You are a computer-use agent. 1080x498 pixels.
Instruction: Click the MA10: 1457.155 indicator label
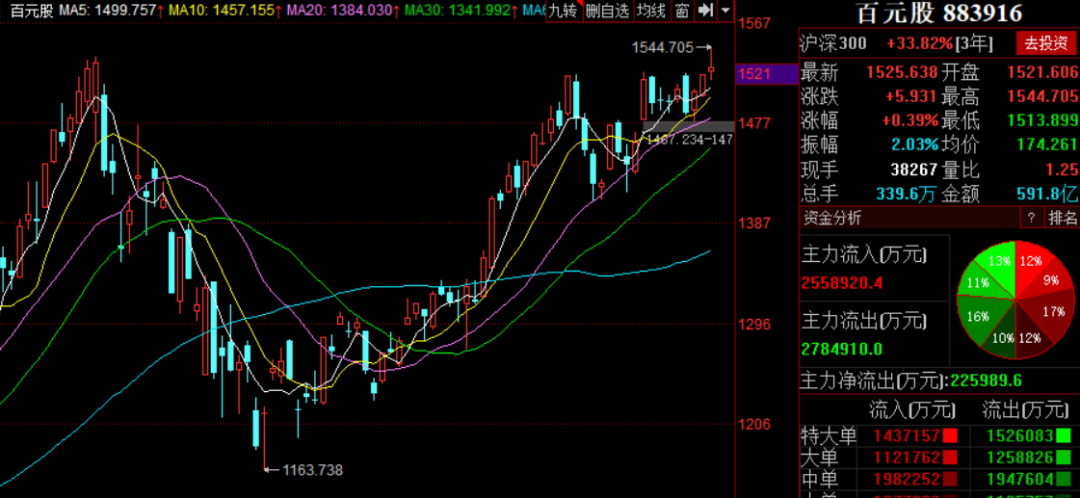coord(224,10)
